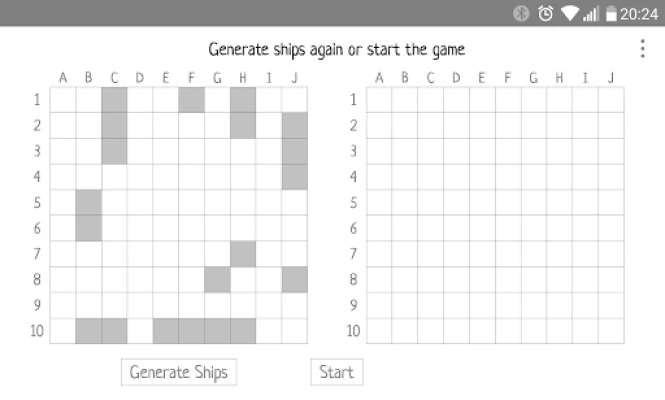Tap the alarm clock status icon
Screen dimensions: 665x400
pos(546,13)
